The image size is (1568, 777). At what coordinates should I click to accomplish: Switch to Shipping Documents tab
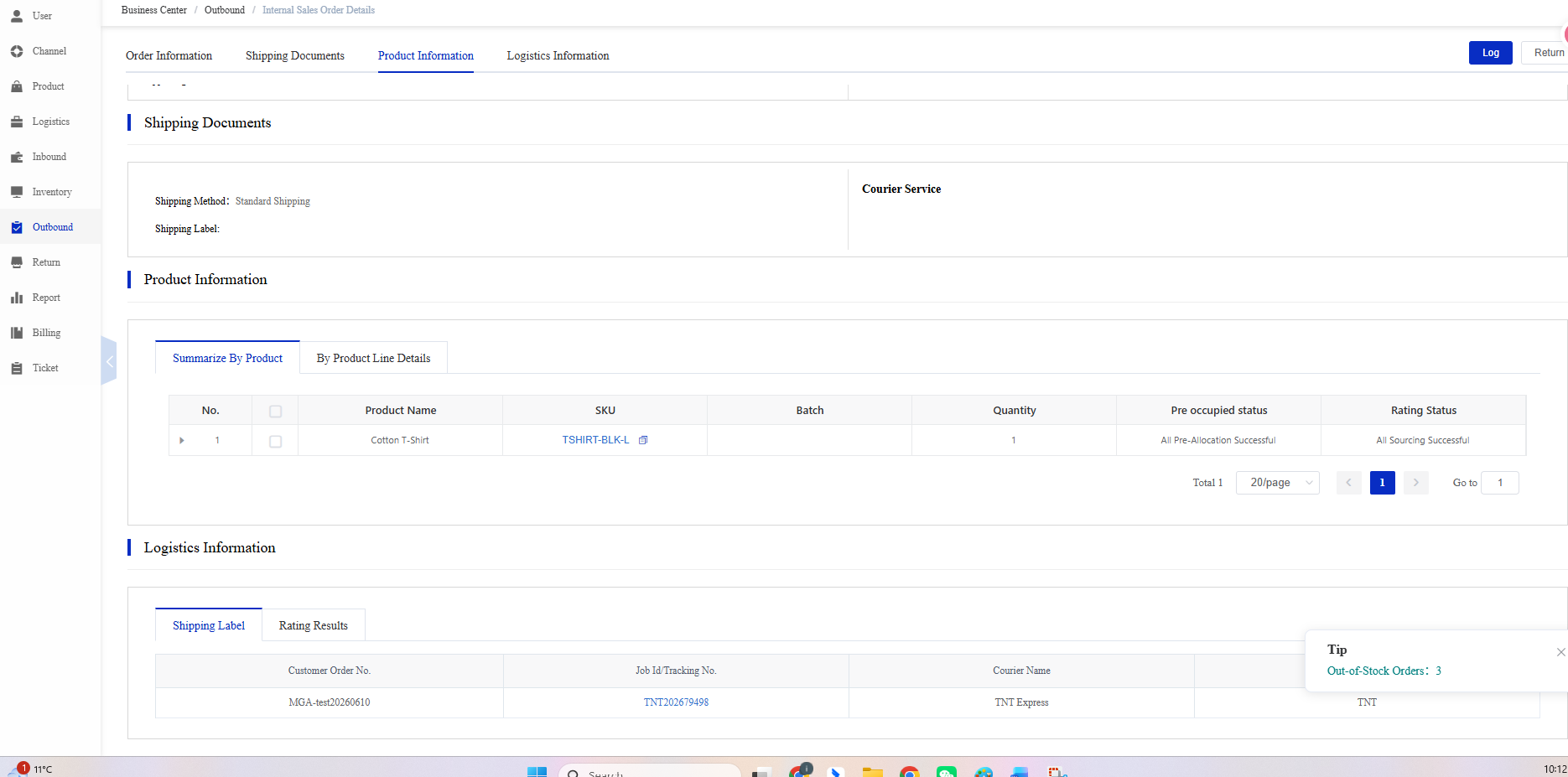tap(295, 55)
